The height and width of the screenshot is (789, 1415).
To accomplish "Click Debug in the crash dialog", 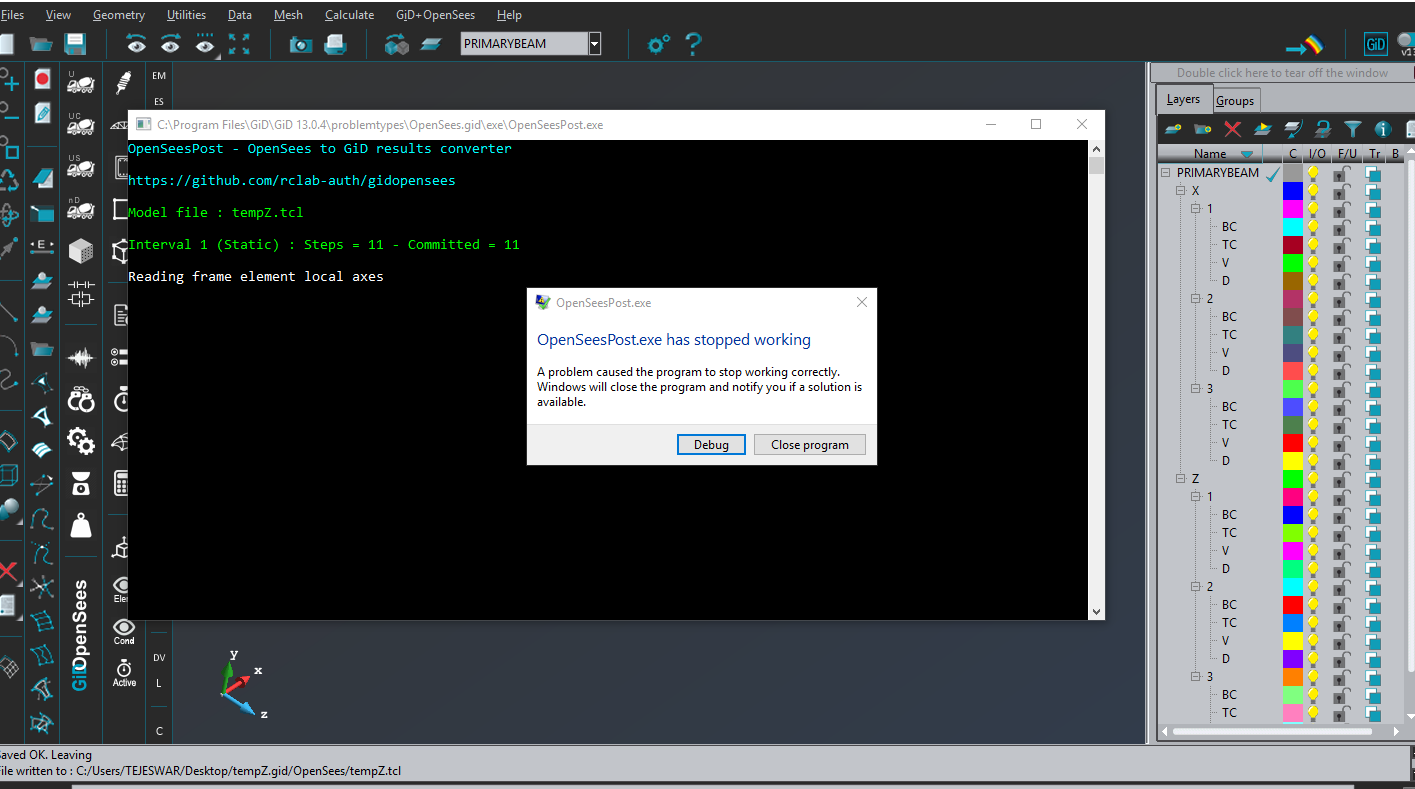I will [x=711, y=444].
